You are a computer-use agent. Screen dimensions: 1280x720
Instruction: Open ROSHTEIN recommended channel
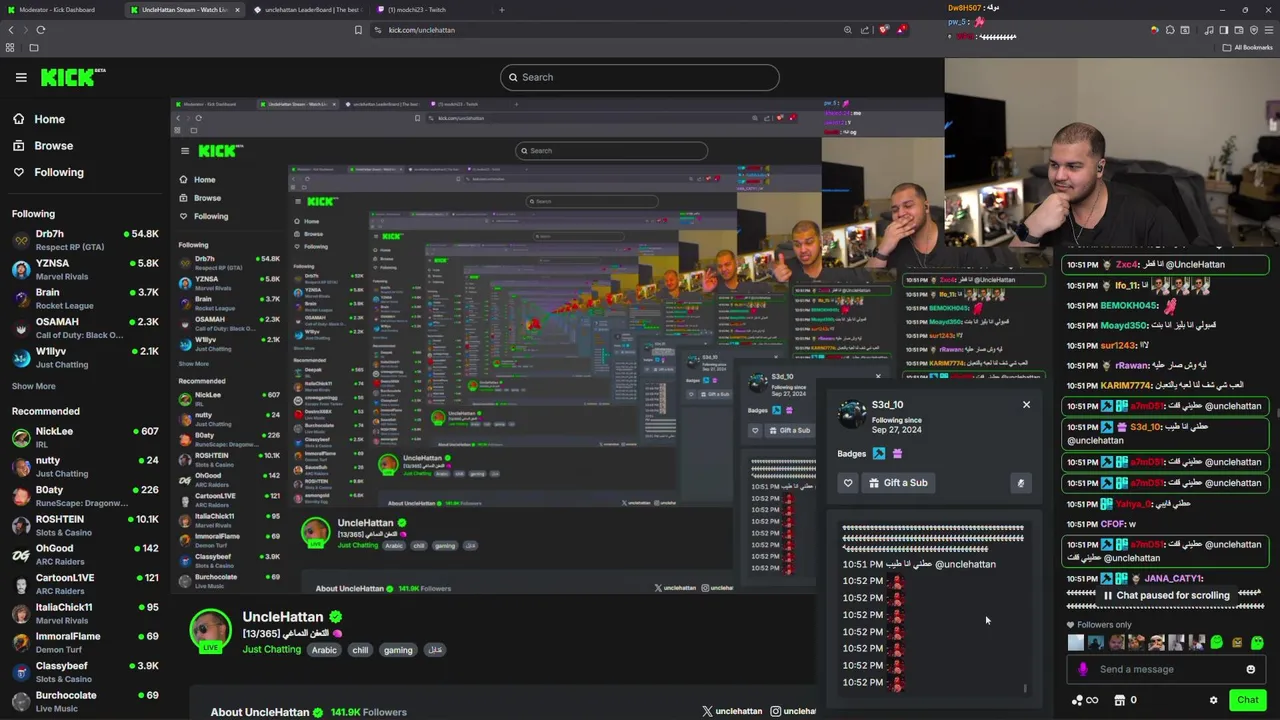(85, 525)
